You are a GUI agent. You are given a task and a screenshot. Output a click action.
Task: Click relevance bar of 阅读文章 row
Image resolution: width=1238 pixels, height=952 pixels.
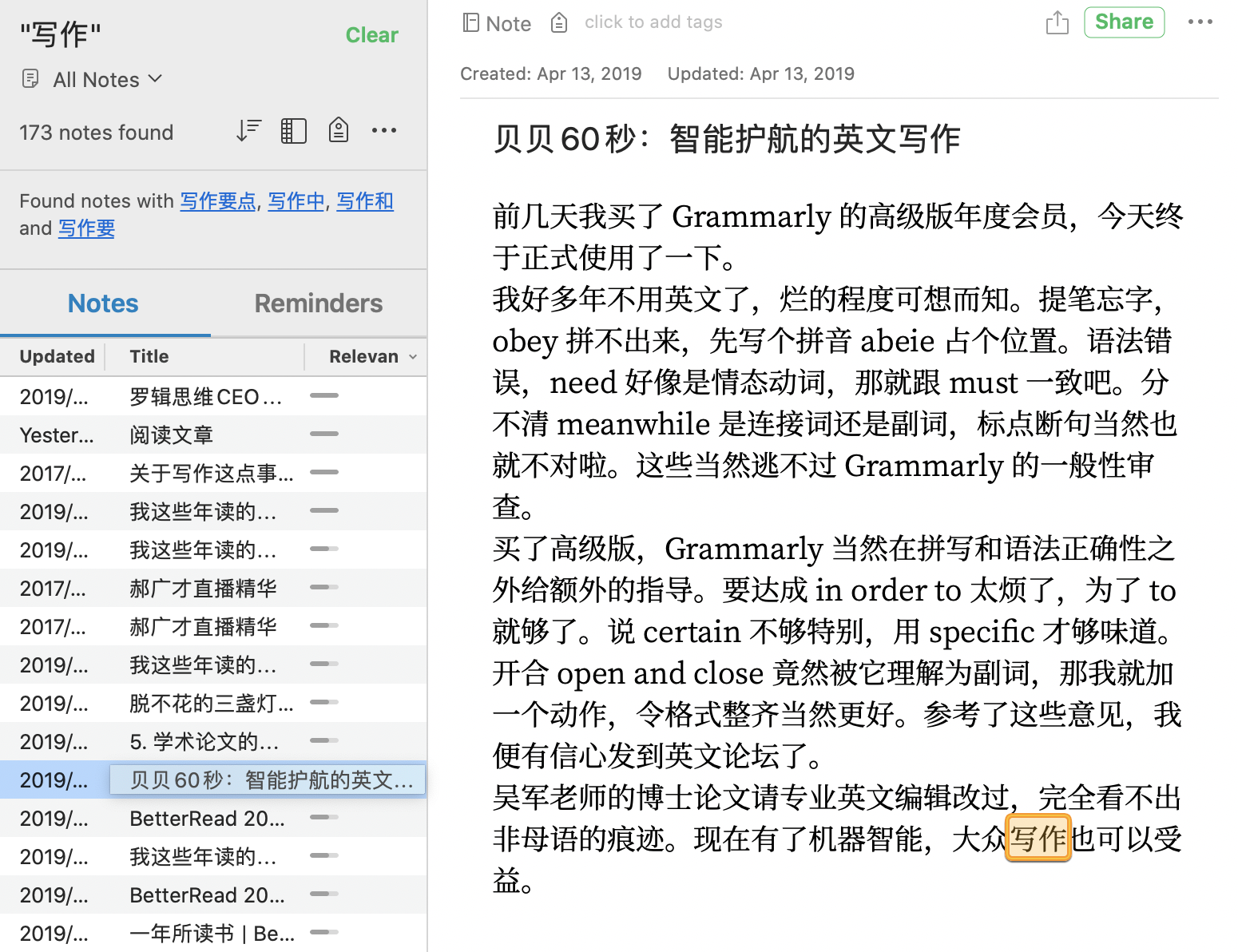click(324, 434)
